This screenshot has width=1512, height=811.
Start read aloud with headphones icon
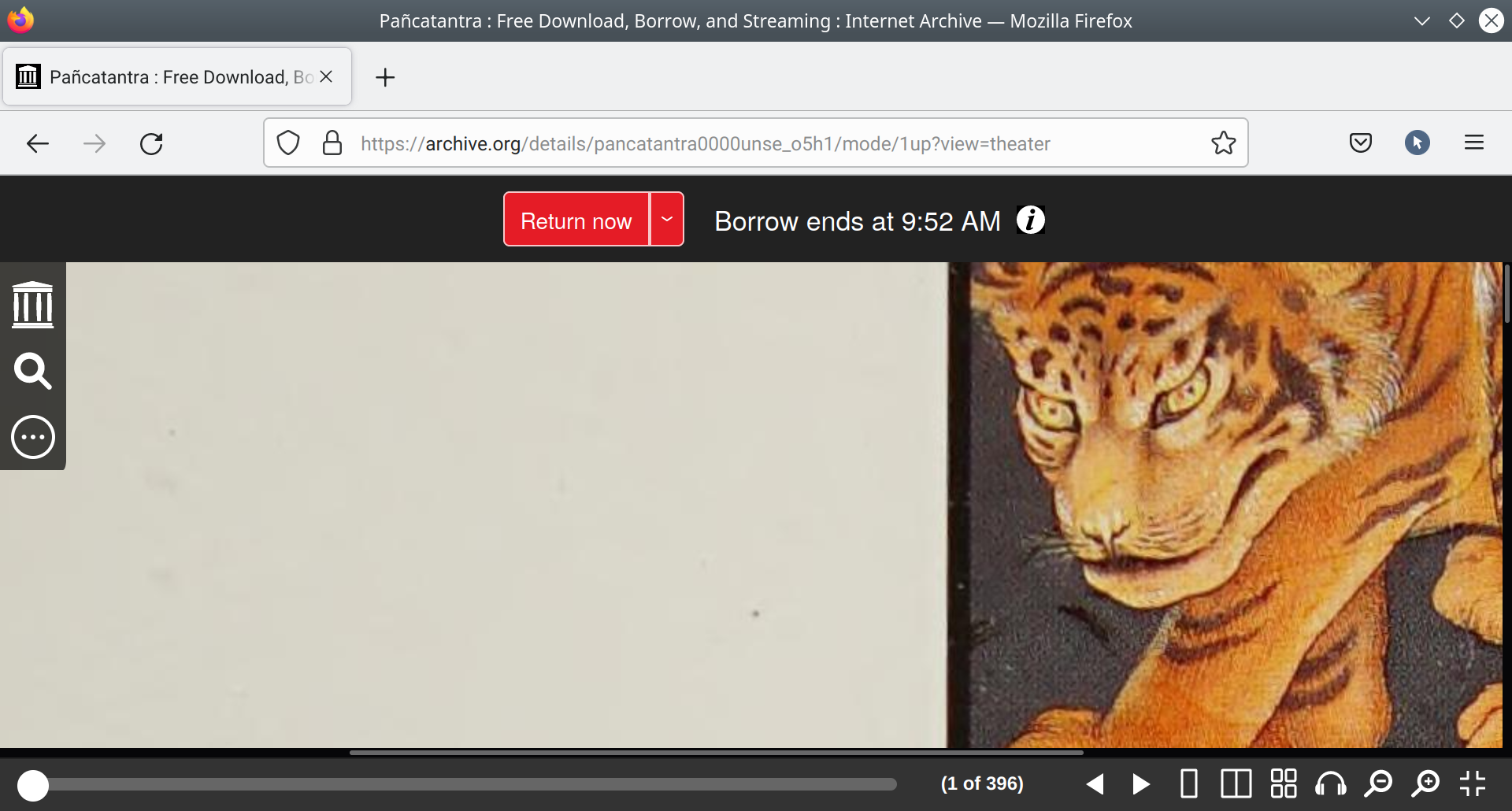point(1330,784)
